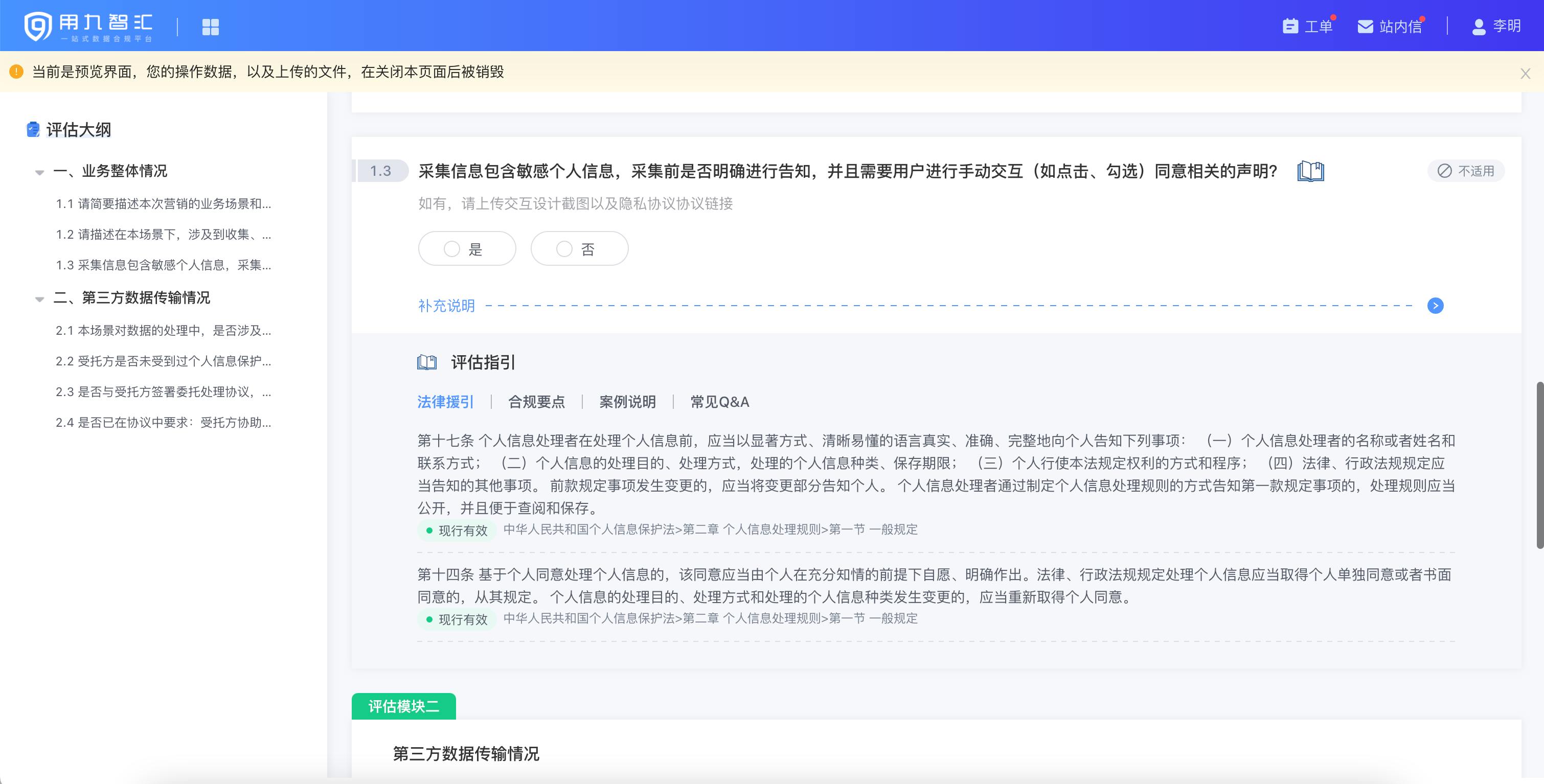Click the user avatar icon for 李明
Viewport: 1544px width, 784px height.
click(x=1479, y=27)
